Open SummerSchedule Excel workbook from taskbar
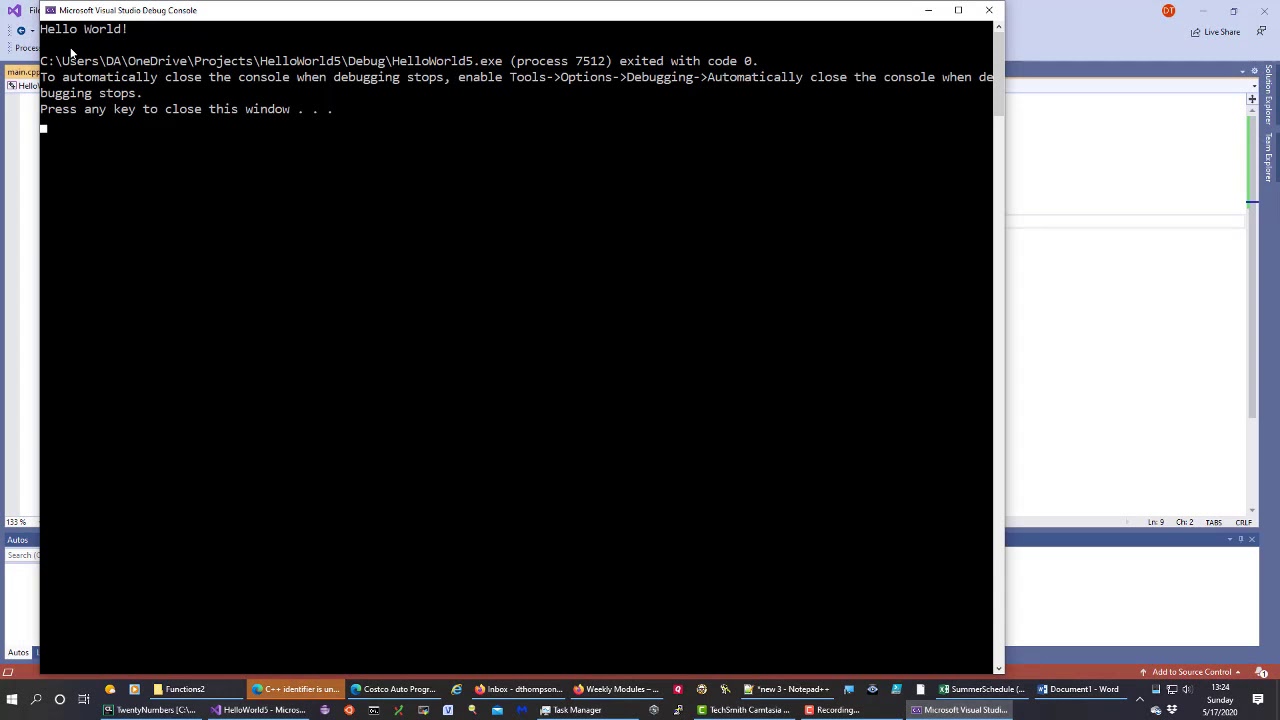 (x=983, y=689)
